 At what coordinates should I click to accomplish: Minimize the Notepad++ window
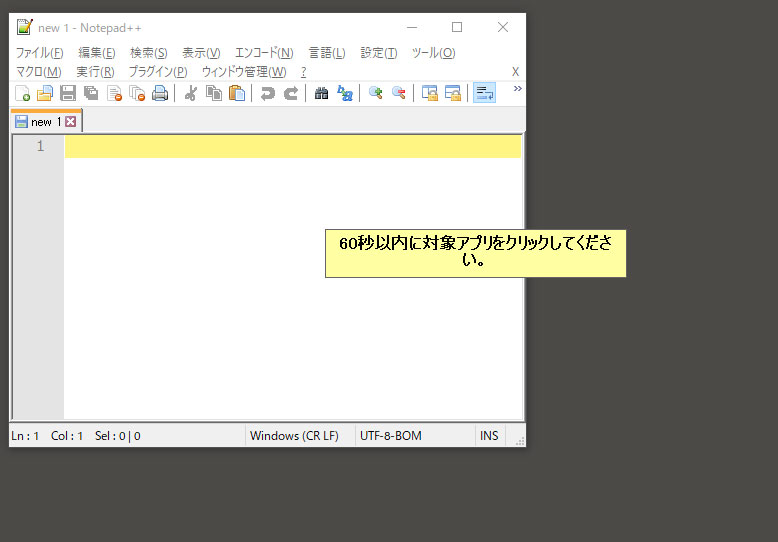412,27
